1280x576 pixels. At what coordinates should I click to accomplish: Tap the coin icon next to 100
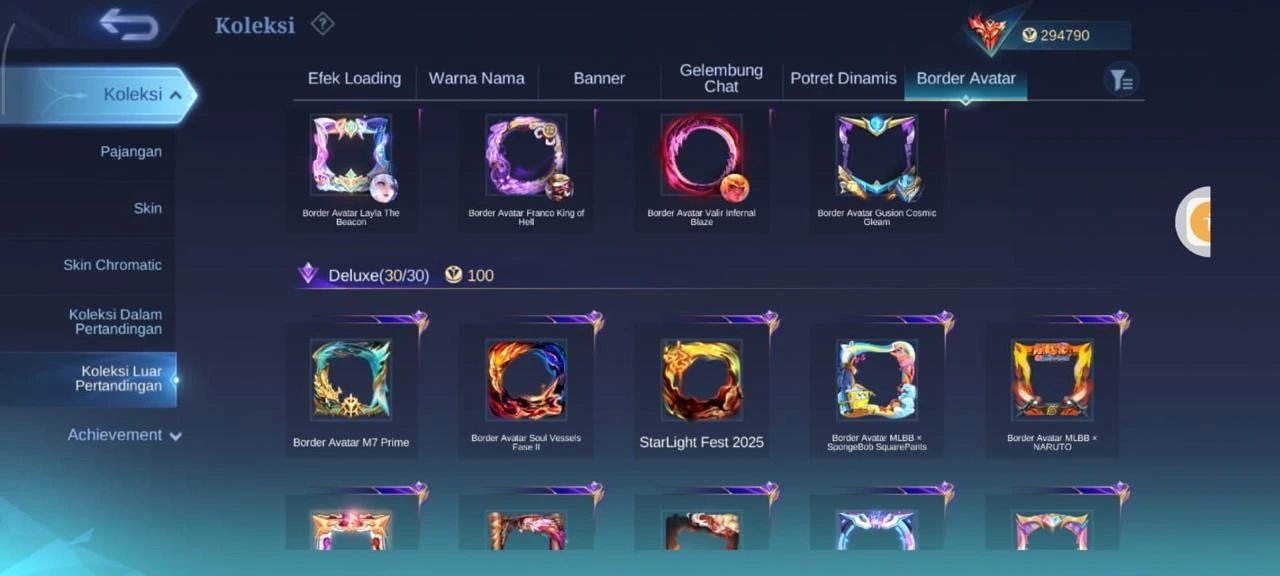[x=454, y=275]
